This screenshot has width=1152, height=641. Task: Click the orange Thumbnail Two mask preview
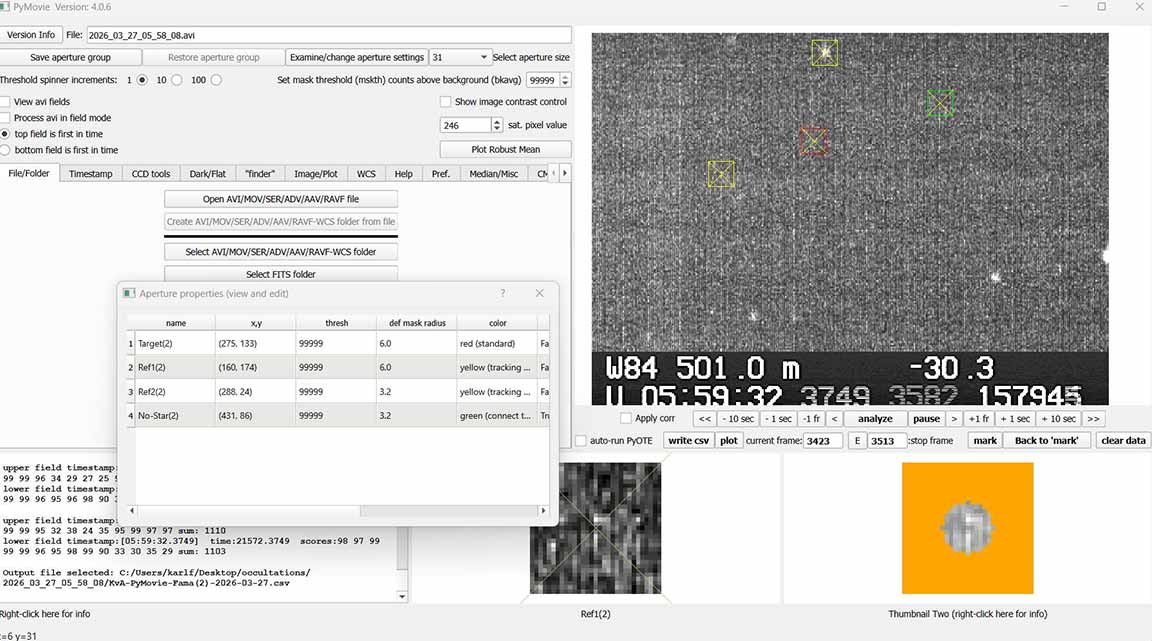pos(966,528)
